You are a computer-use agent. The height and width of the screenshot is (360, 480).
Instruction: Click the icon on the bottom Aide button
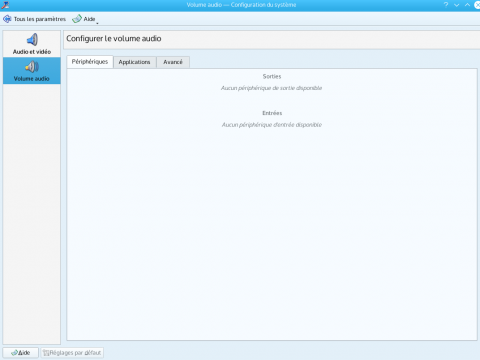[14, 353]
